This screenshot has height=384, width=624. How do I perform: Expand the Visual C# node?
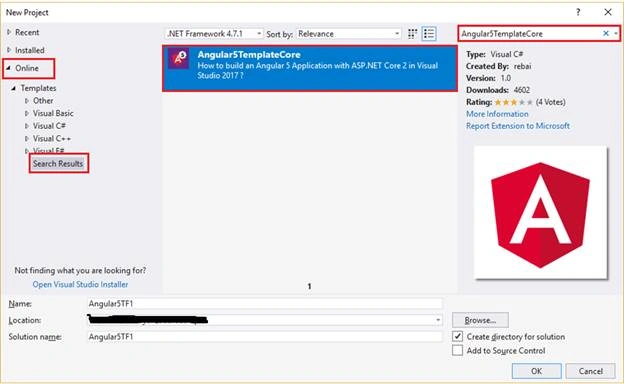point(27,126)
